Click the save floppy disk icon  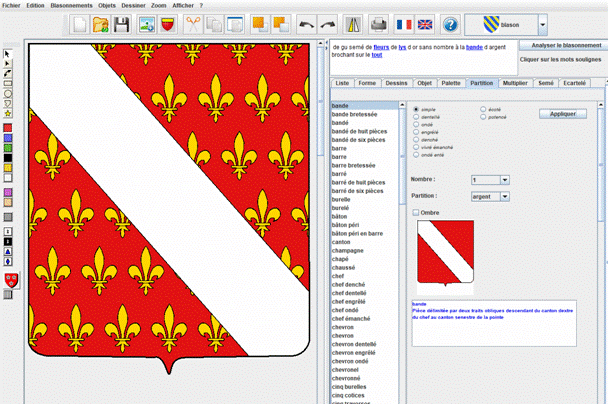120,23
